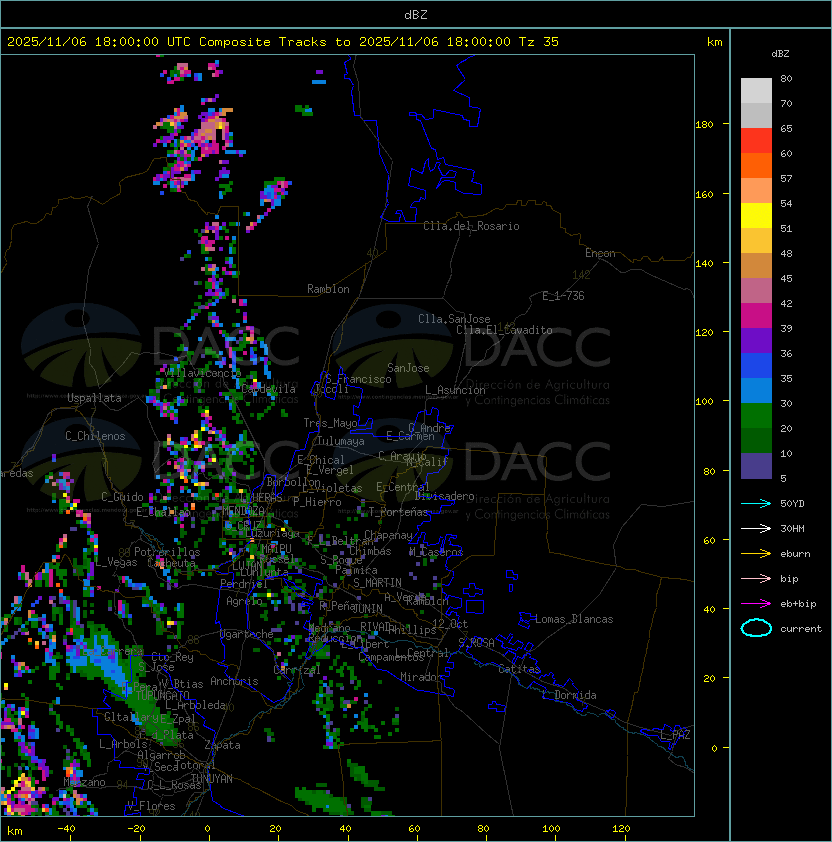Click the 'Mirador' map label

(x=422, y=677)
